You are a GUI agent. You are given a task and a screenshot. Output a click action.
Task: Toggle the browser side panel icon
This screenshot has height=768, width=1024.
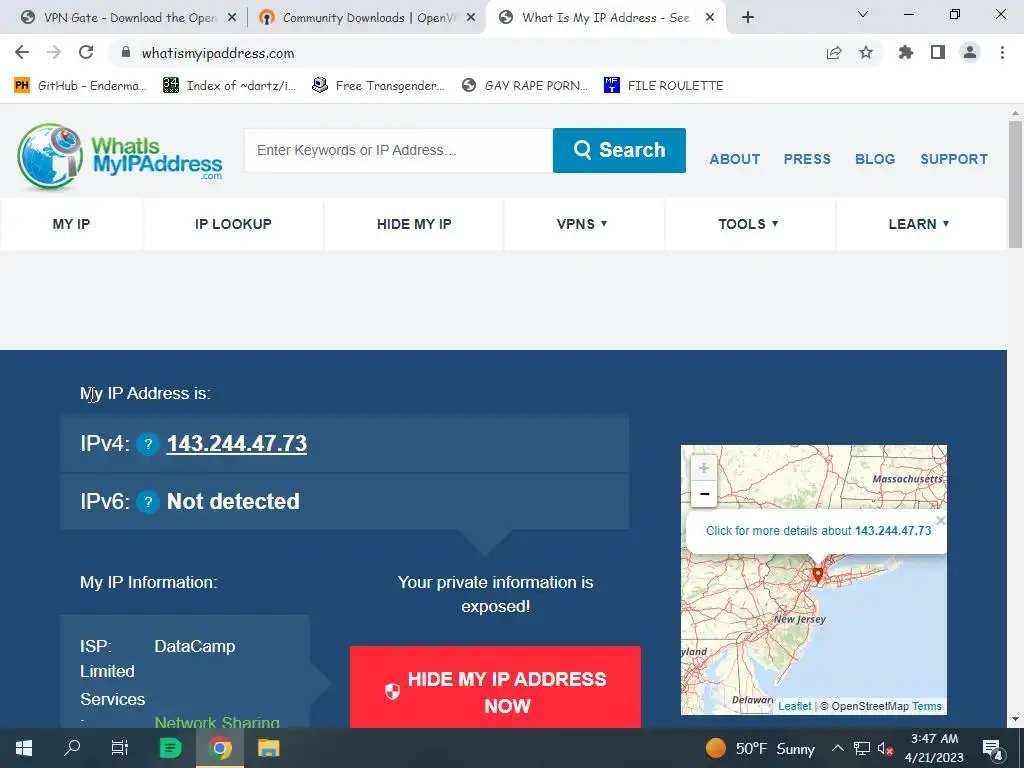pos(938,52)
